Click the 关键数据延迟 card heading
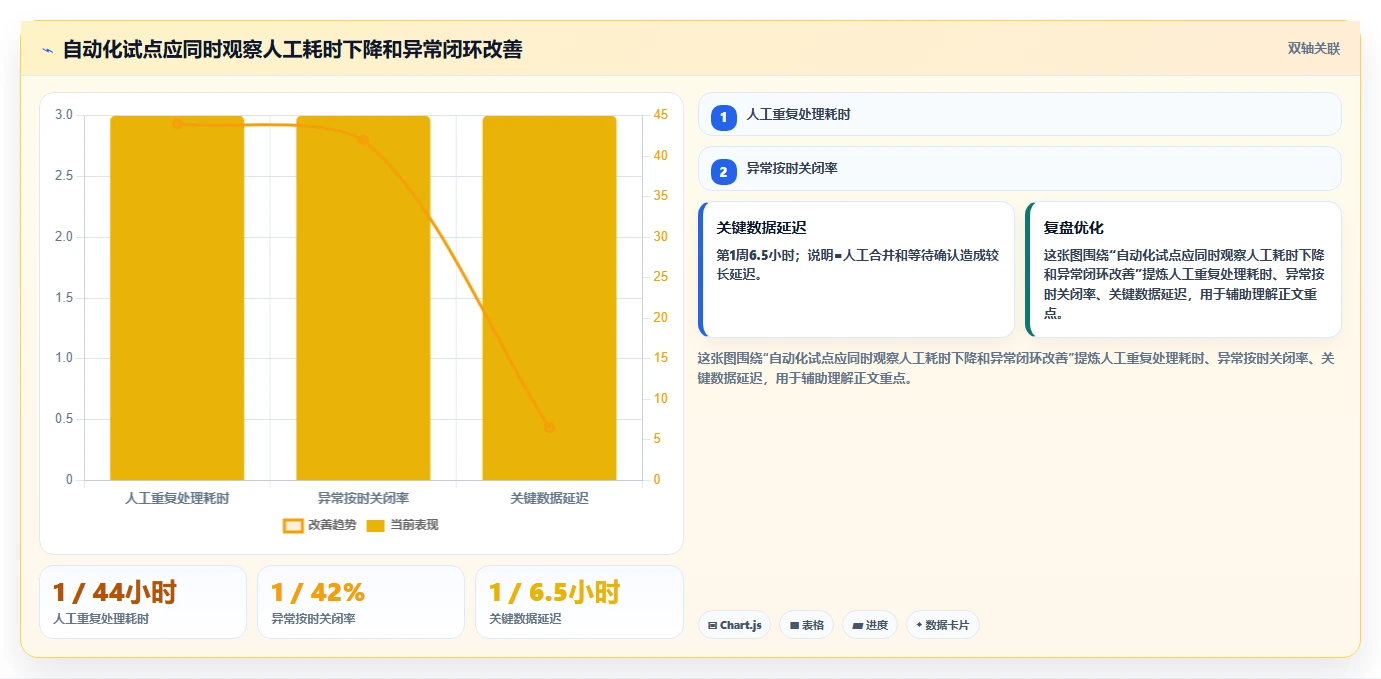This screenshot has width=1381, height=679. [761, 228]
